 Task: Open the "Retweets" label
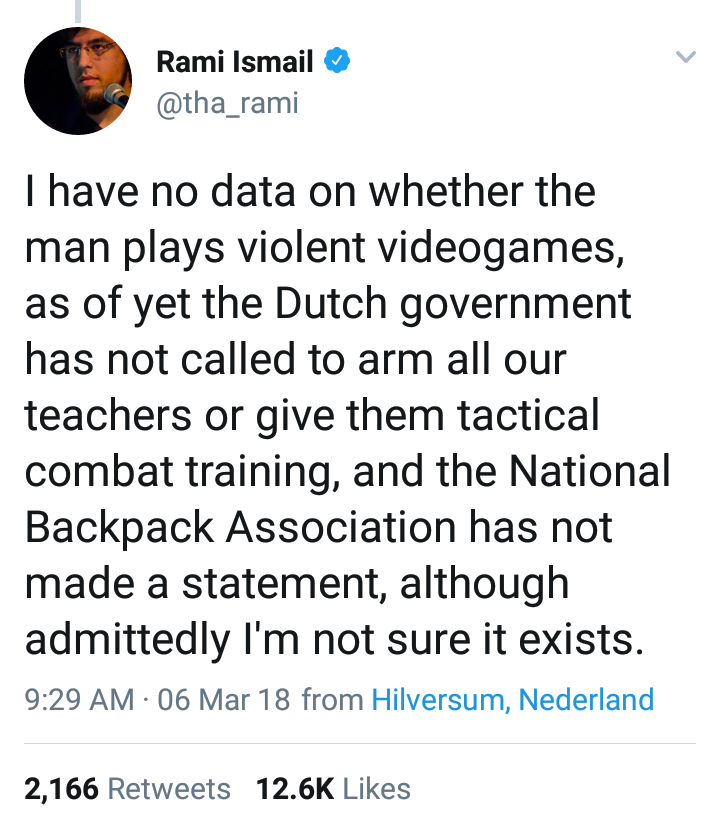(169, 789)
